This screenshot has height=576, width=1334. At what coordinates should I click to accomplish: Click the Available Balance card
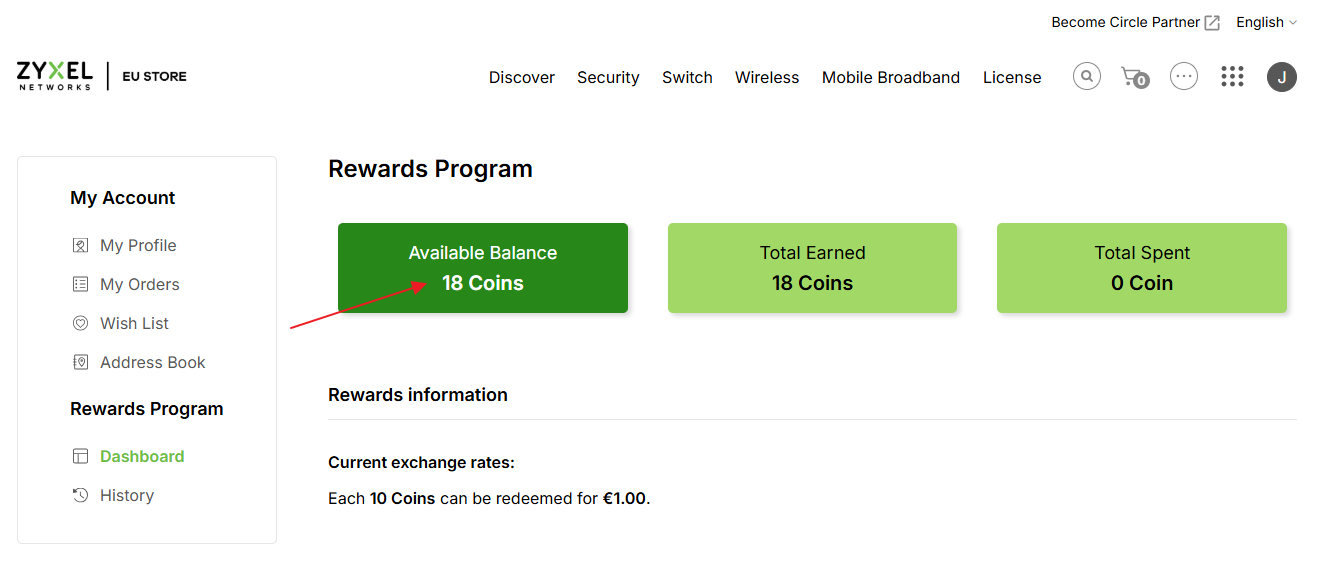pos(483,268)
